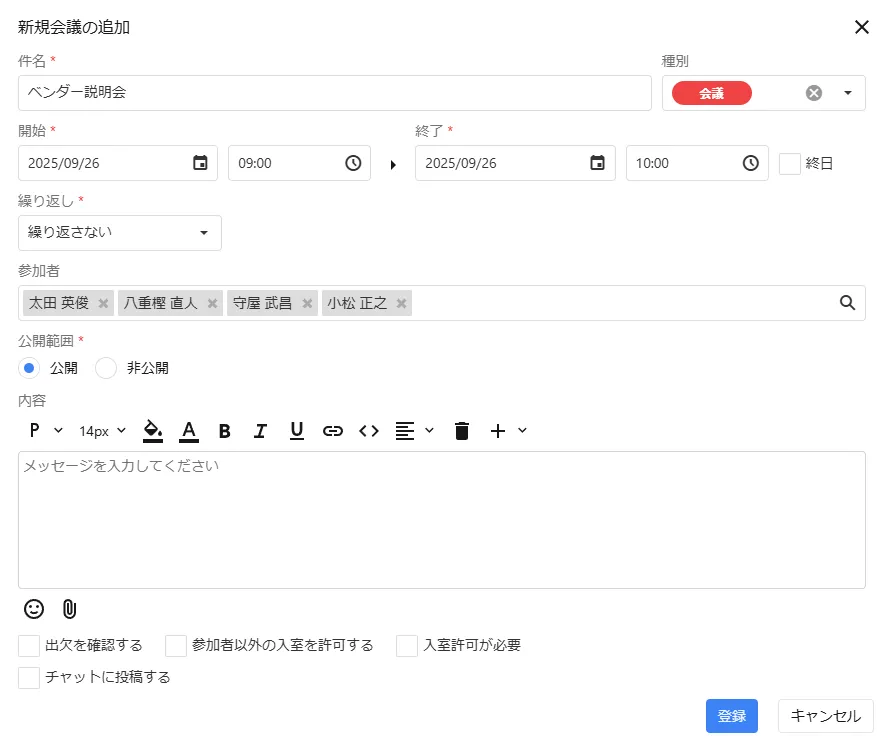Enable the 終日 (all-day) checkbox
This screenshot has width=889, height=750.
[x=788, y=163]
